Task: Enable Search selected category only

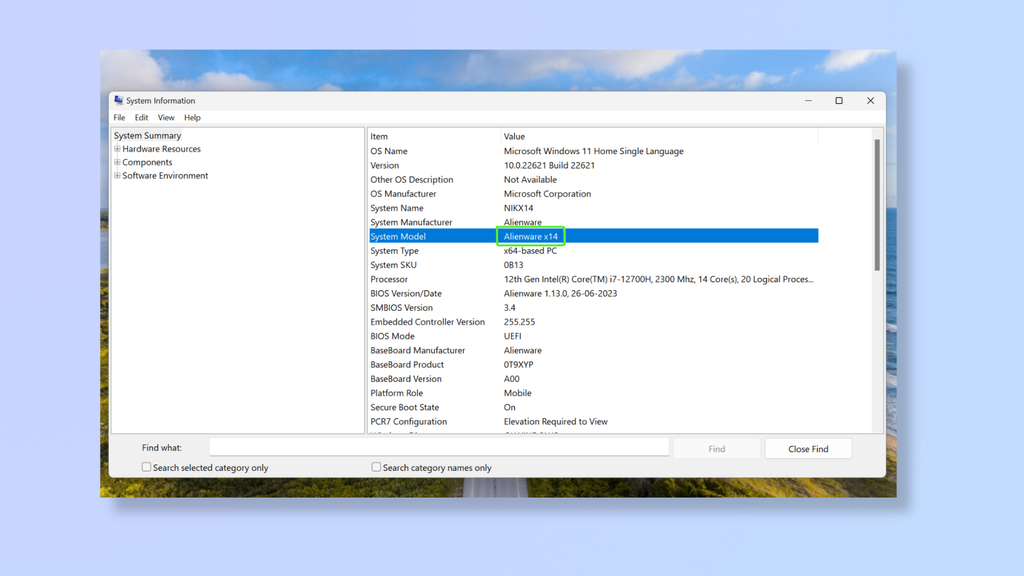Action: pos(144,467)
